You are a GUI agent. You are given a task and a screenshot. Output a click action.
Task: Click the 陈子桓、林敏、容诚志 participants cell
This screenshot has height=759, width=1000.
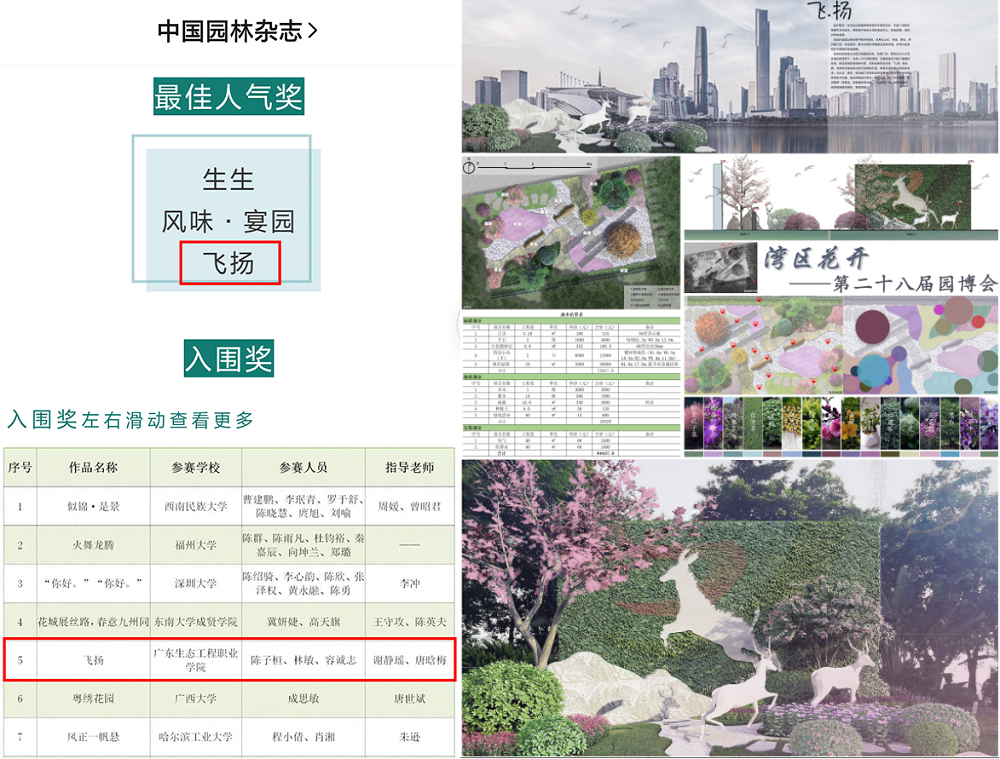pos(304,660)
